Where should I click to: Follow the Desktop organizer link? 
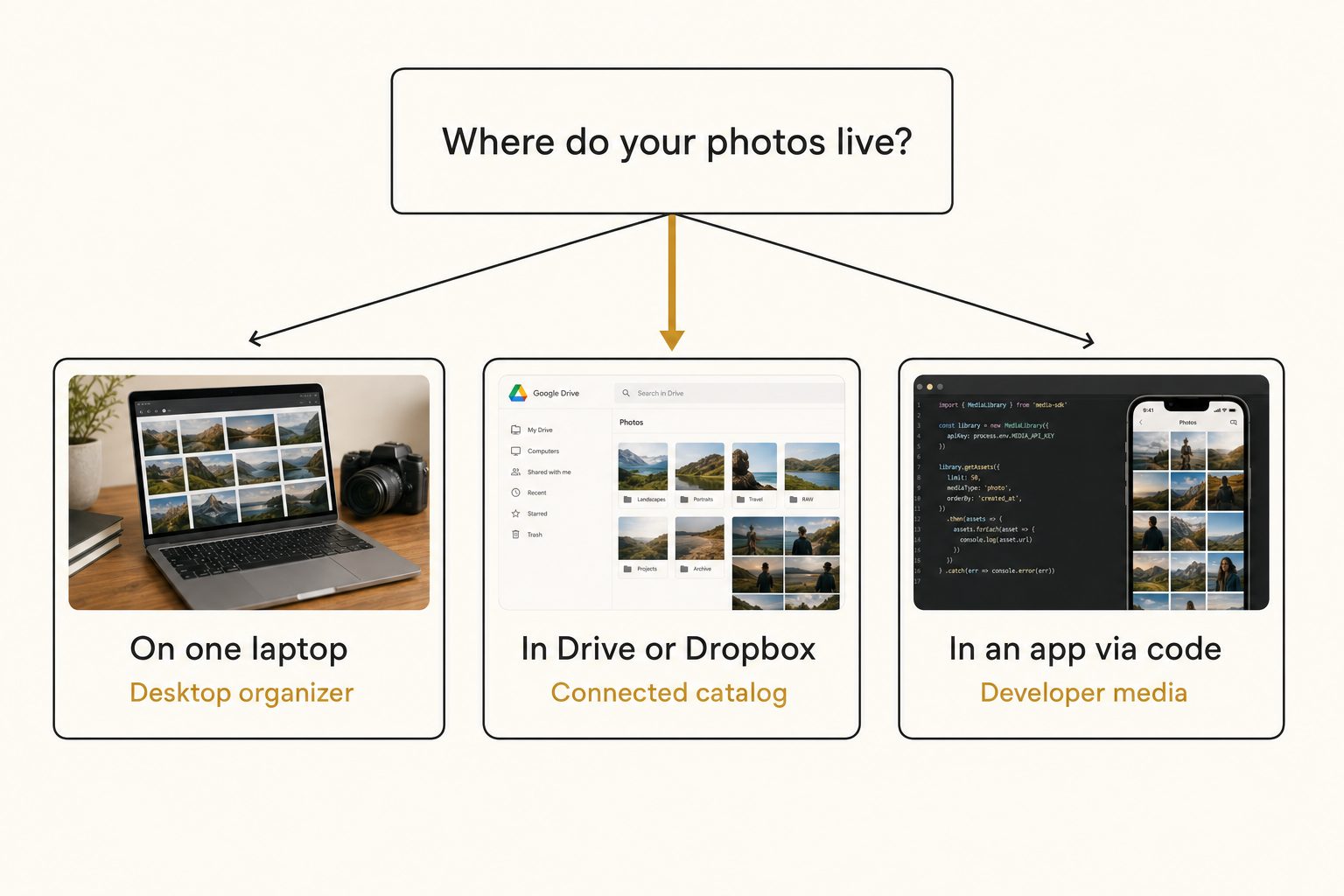[x=241, y=693]
